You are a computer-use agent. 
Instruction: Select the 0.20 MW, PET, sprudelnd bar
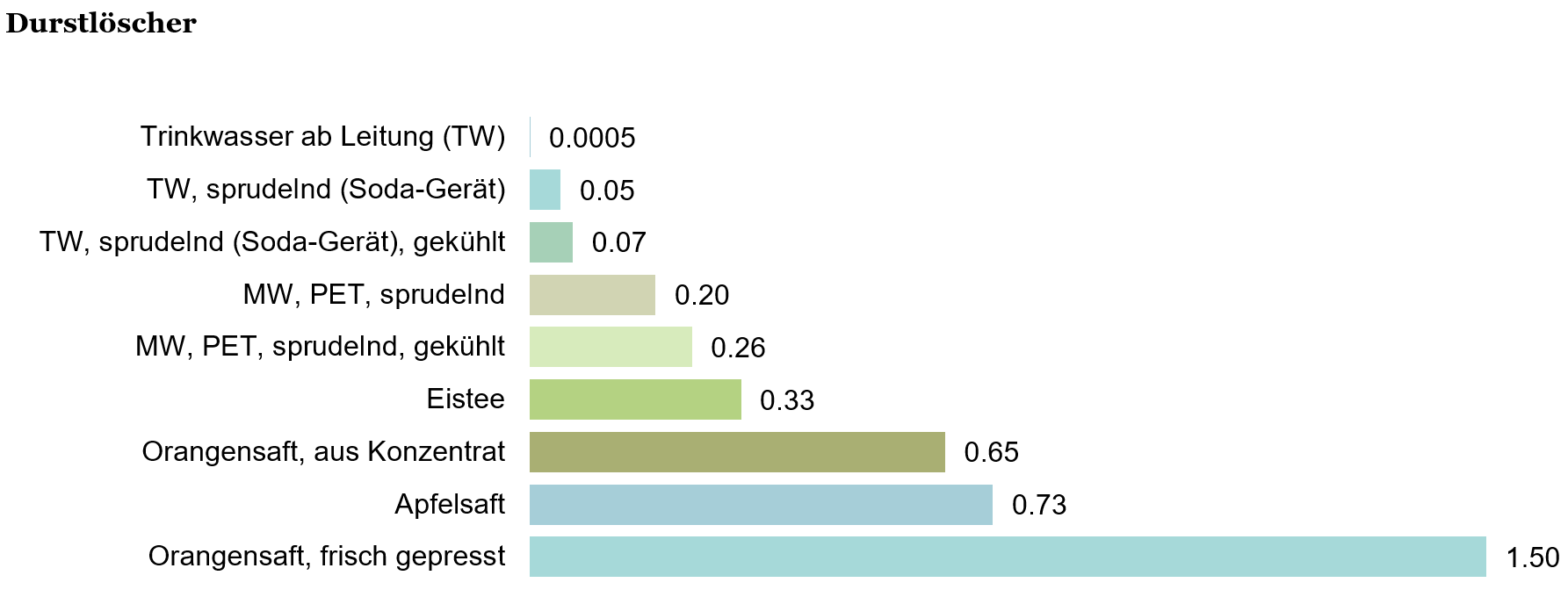(x=592, y=295)
